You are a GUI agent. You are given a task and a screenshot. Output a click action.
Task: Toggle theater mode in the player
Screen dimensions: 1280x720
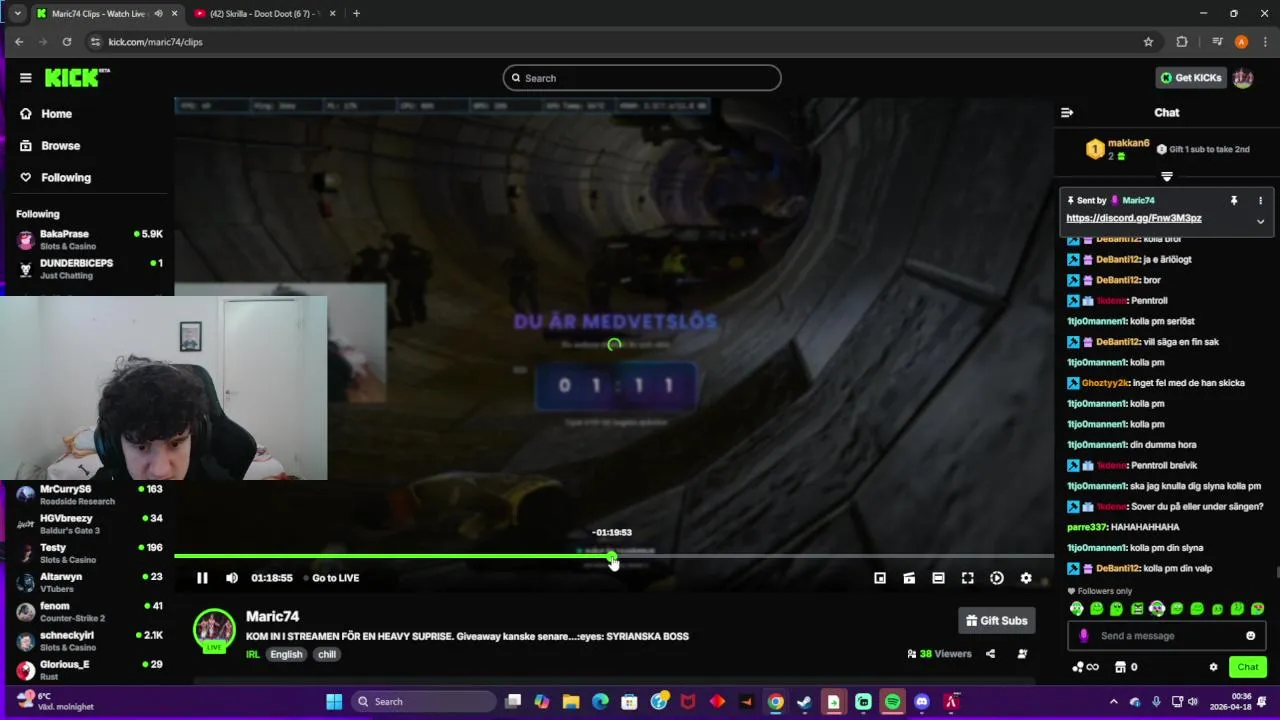coord(938,578)
